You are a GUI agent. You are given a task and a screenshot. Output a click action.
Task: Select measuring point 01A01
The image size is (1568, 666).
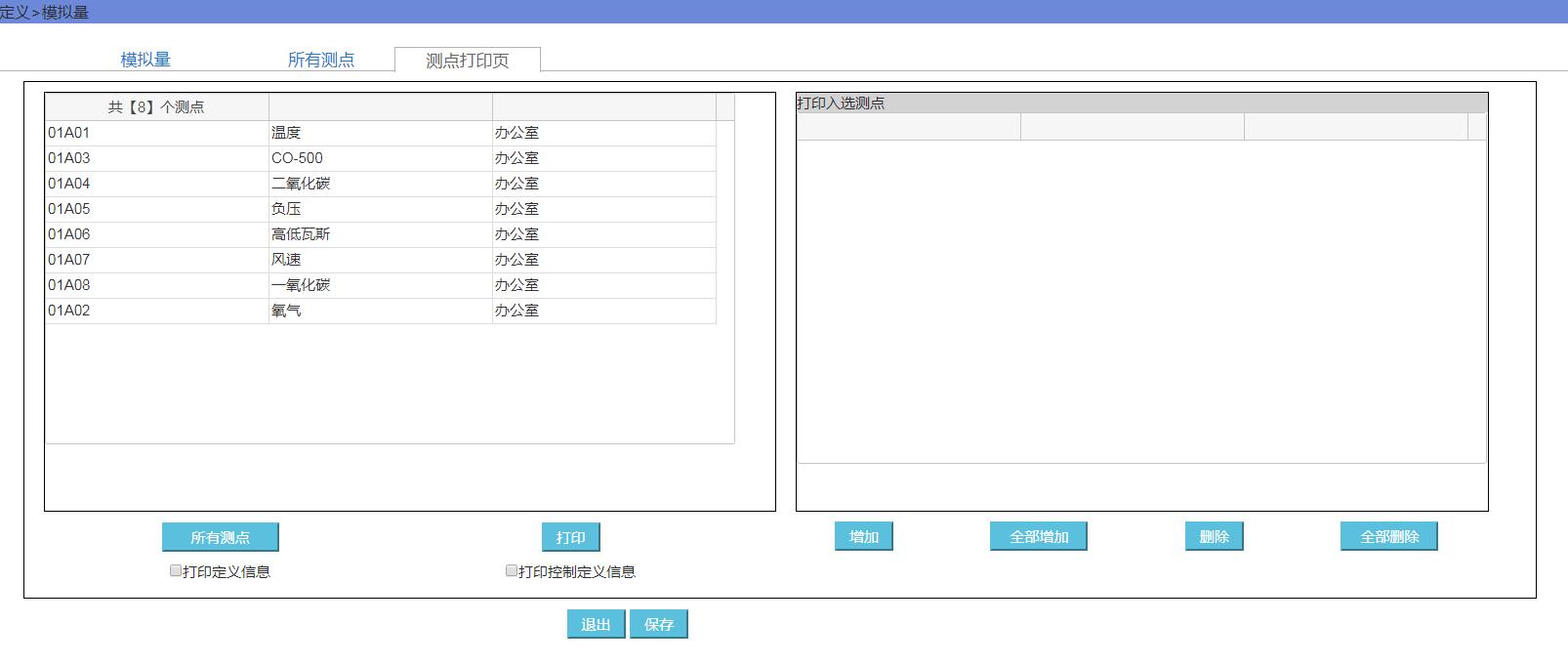click(157, 133)
